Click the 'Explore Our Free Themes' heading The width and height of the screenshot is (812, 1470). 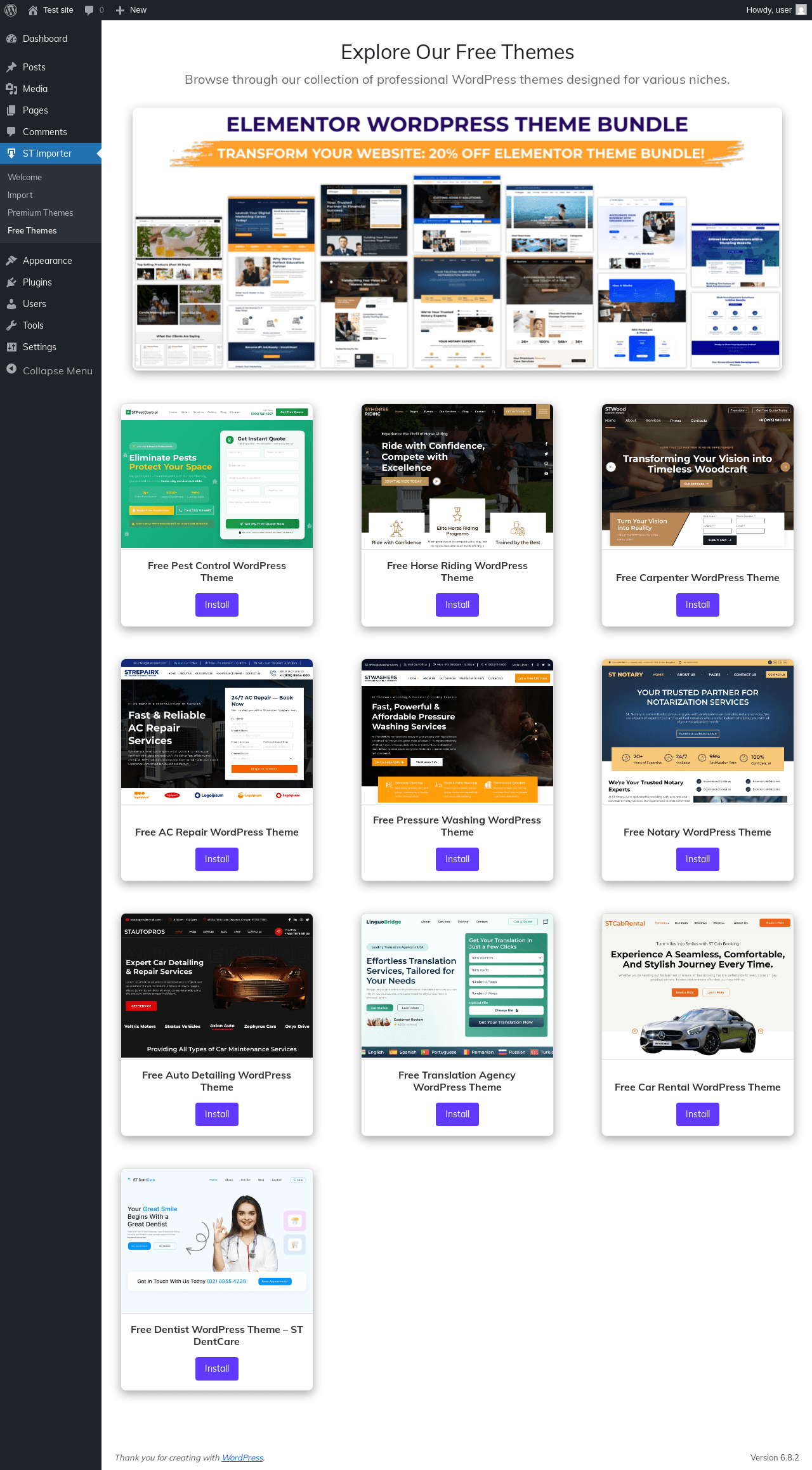coord(457,52)
